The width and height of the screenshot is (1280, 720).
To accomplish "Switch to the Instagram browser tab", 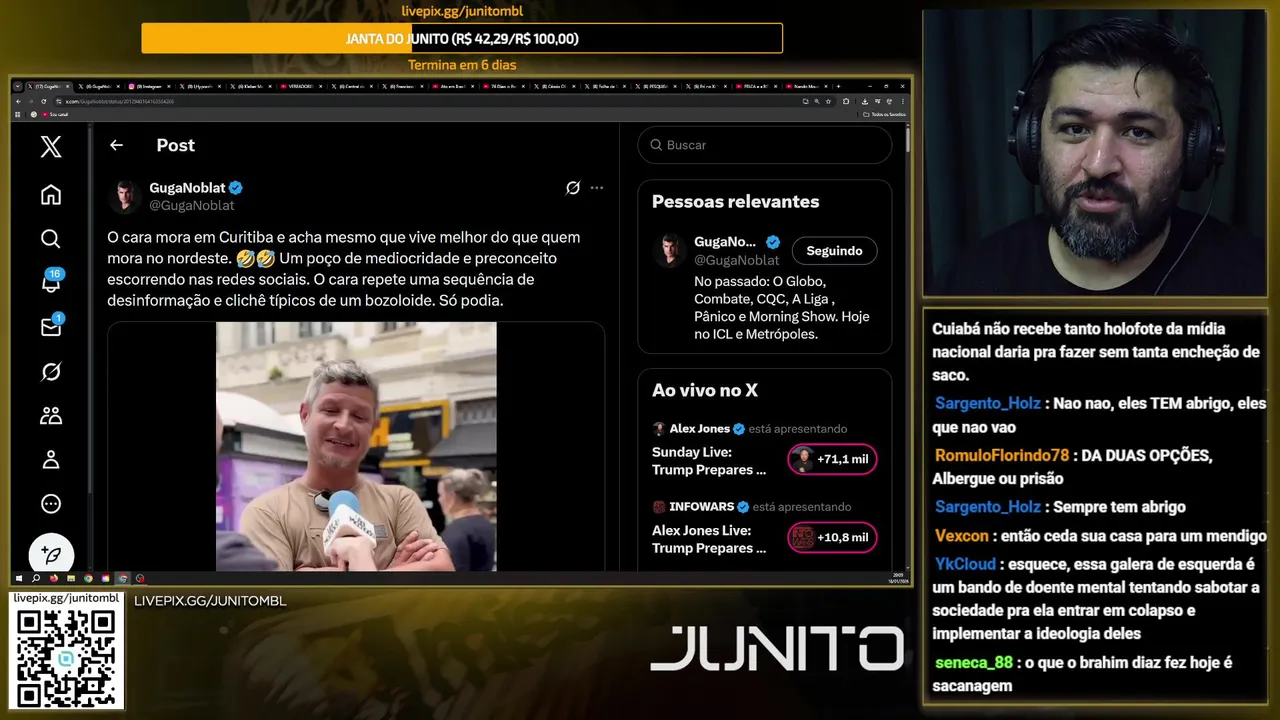I will coord(150,87).
